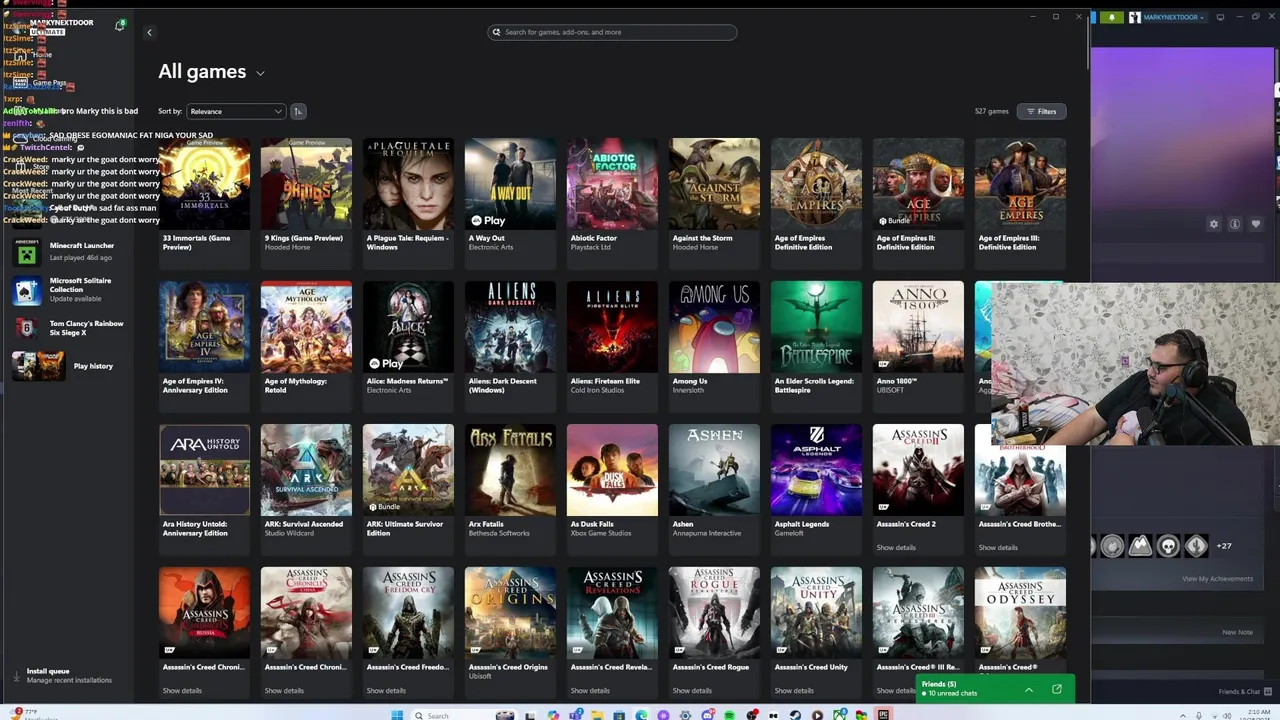This screenshot has width=1280, height=720.
Task: Play A Way Out
Action: pyautogui.click(x=489, y=220)
